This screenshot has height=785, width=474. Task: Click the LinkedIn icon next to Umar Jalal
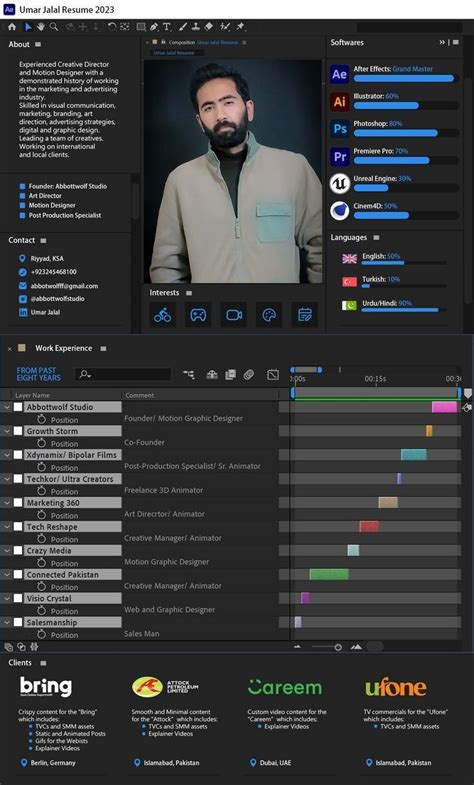click(x=23, y=312)
